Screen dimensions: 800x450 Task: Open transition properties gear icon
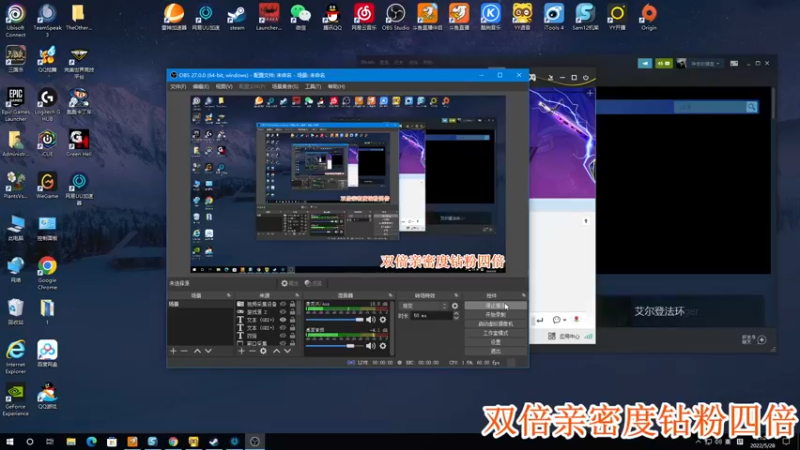(x=455, y=306)
